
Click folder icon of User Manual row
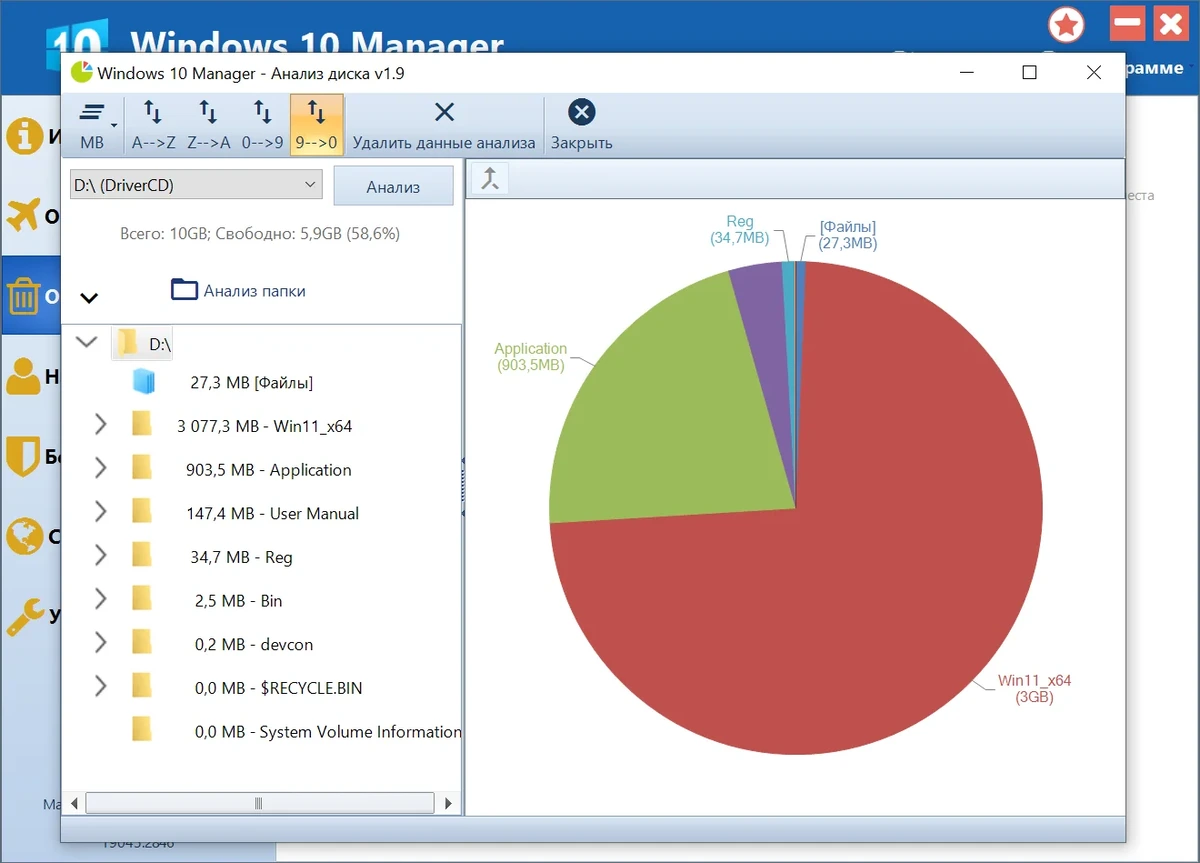coord(142,511)
